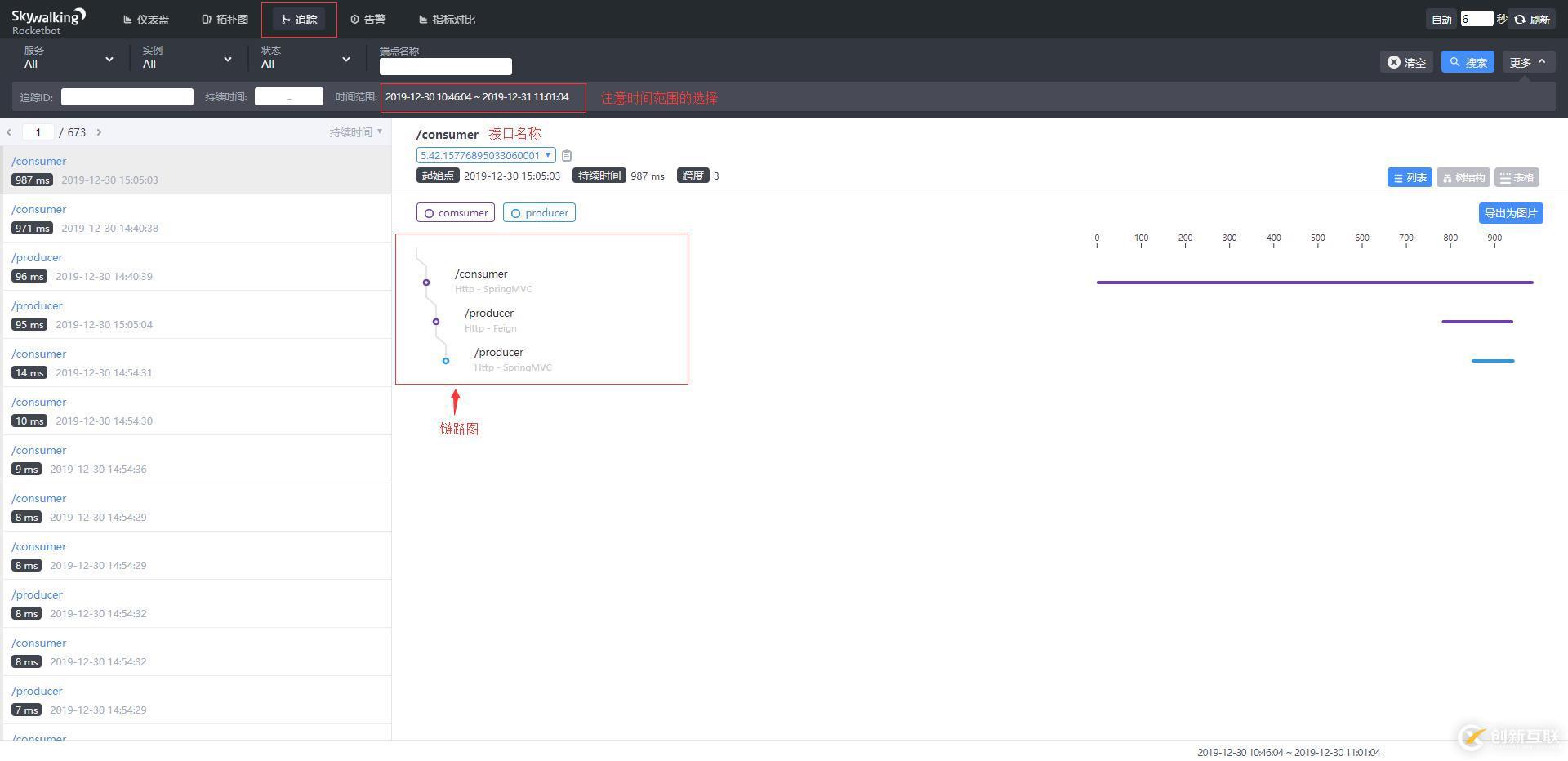Open the 持续时间 sort order dropdown

(356, 132)
